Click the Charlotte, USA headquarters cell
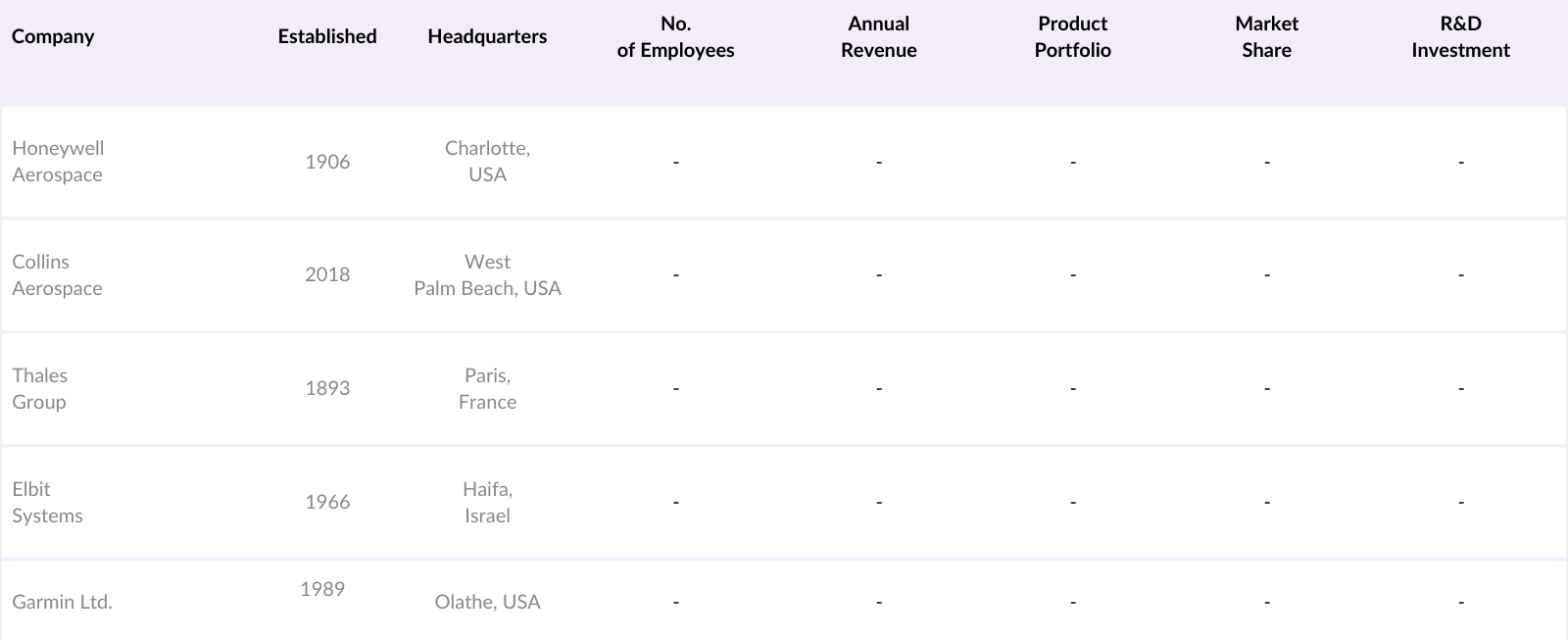This screenshot has width=1568, height=640. [487, 162]
